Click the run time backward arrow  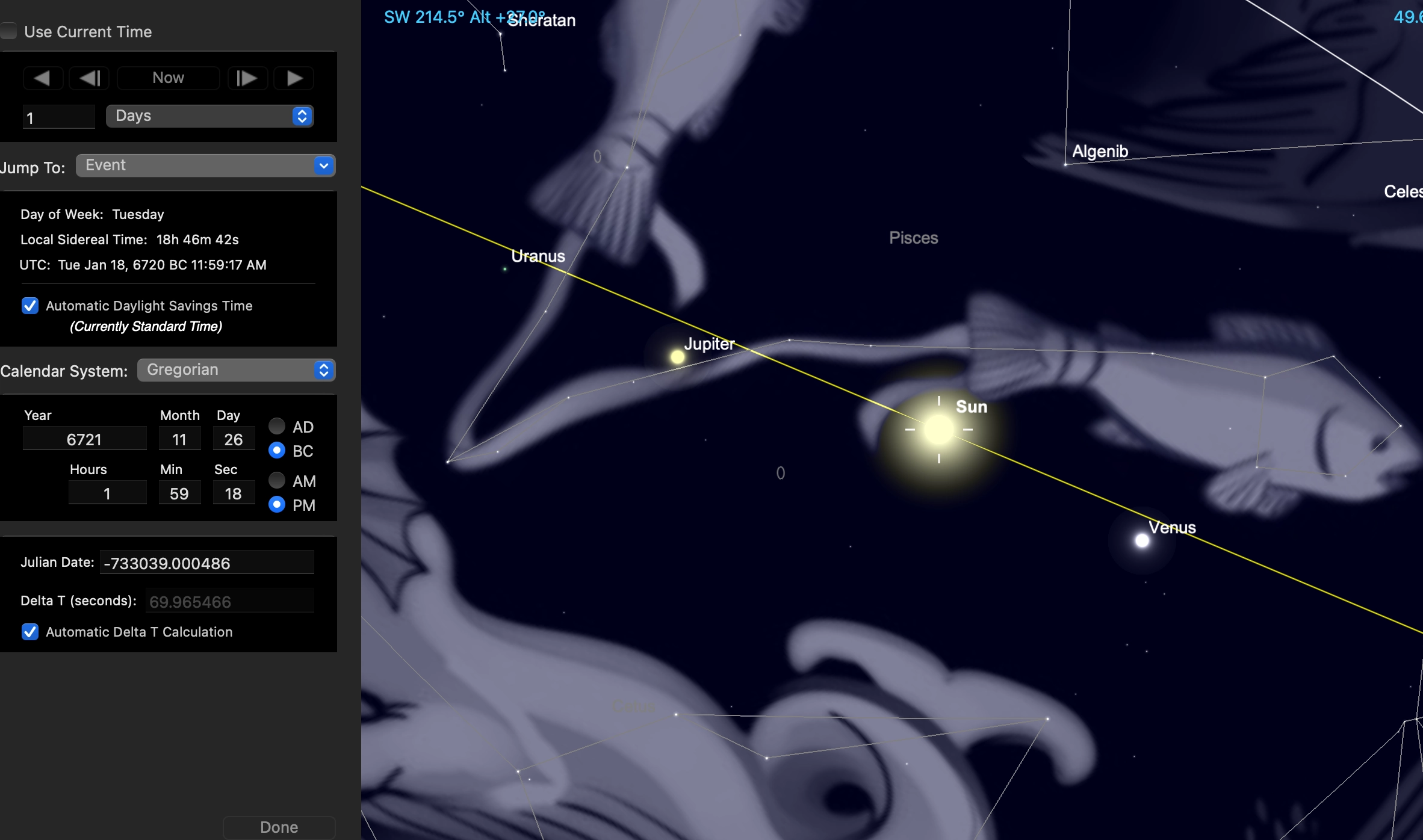click(42, 78)
